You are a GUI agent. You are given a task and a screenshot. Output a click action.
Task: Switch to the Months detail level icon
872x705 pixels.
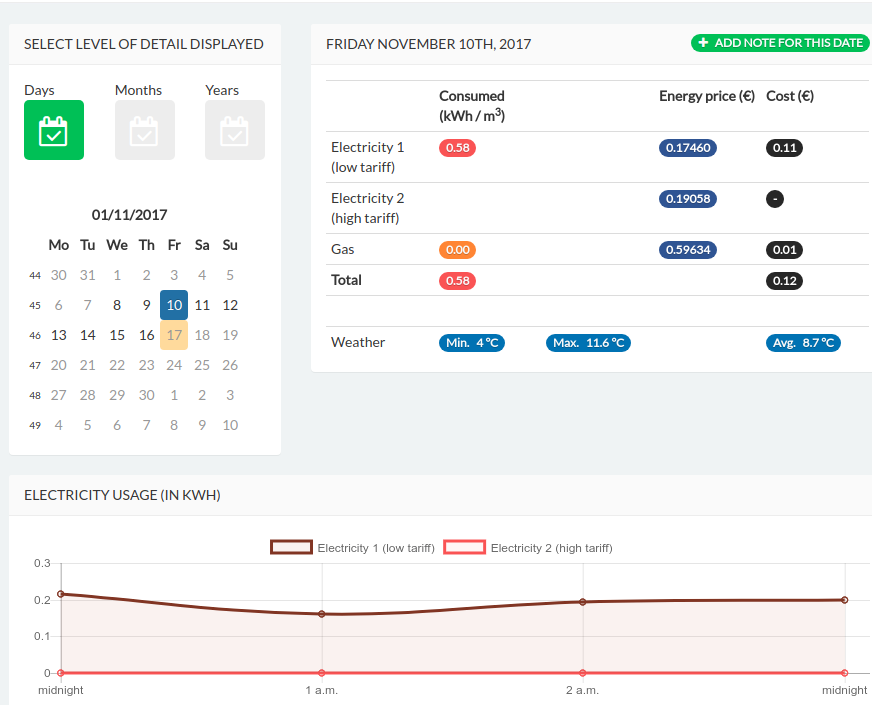pos(145,130)
